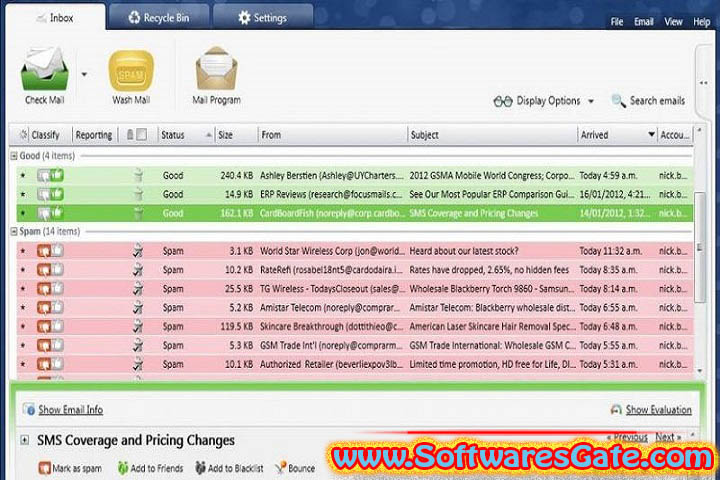Click the Check Mail icon
The width and height of the screenshot is (720, 480).
point(45,69)
